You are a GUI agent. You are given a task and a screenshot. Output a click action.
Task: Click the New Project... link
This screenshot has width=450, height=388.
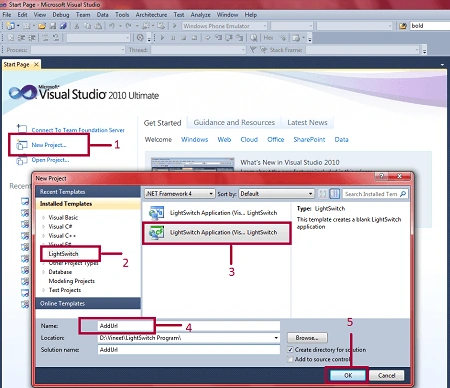coord(49,145)
